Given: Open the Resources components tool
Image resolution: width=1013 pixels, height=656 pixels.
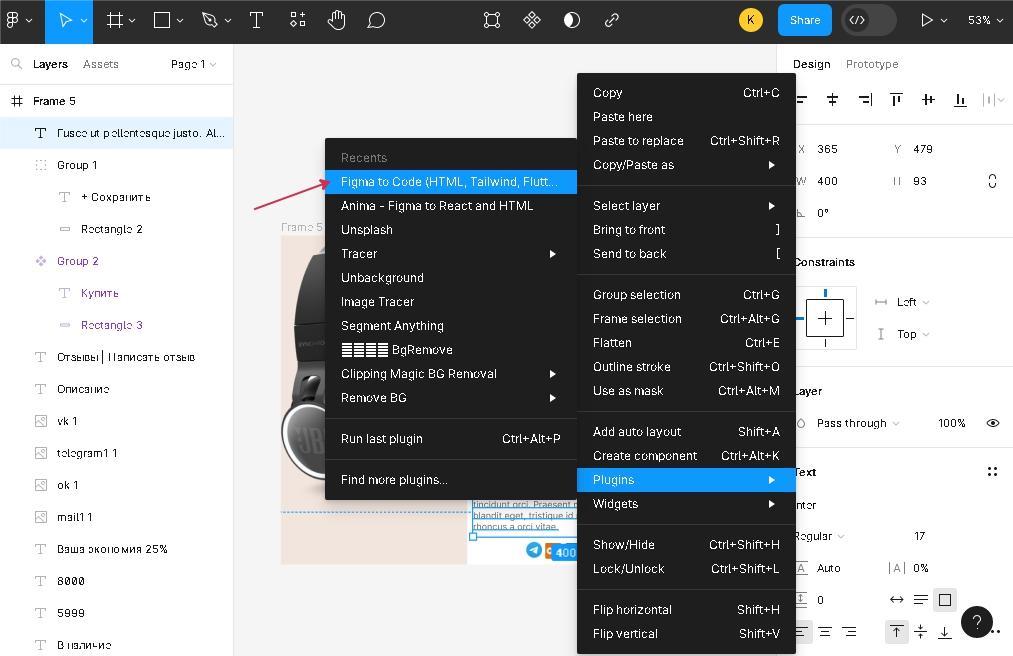Looking at the screenshot, I should [298, 20].
